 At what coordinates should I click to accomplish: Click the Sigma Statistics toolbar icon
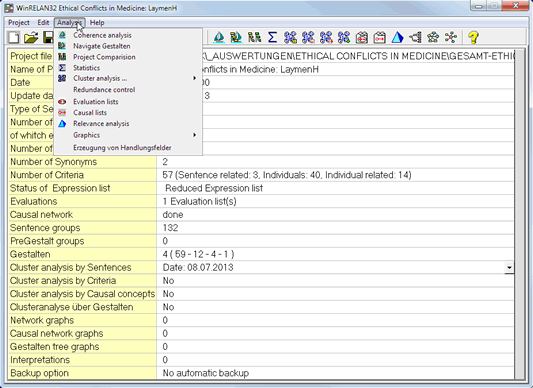[272, 37]
